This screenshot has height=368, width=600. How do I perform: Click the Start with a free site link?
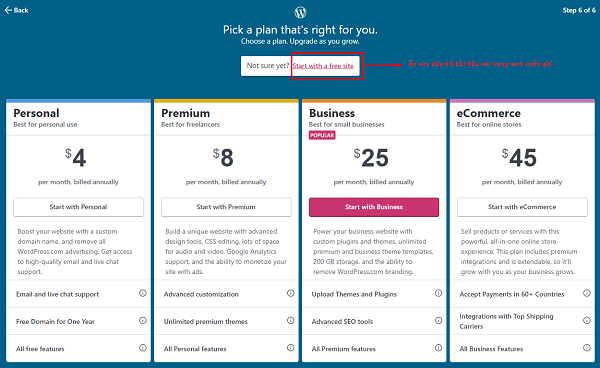[x=323, y=66]
